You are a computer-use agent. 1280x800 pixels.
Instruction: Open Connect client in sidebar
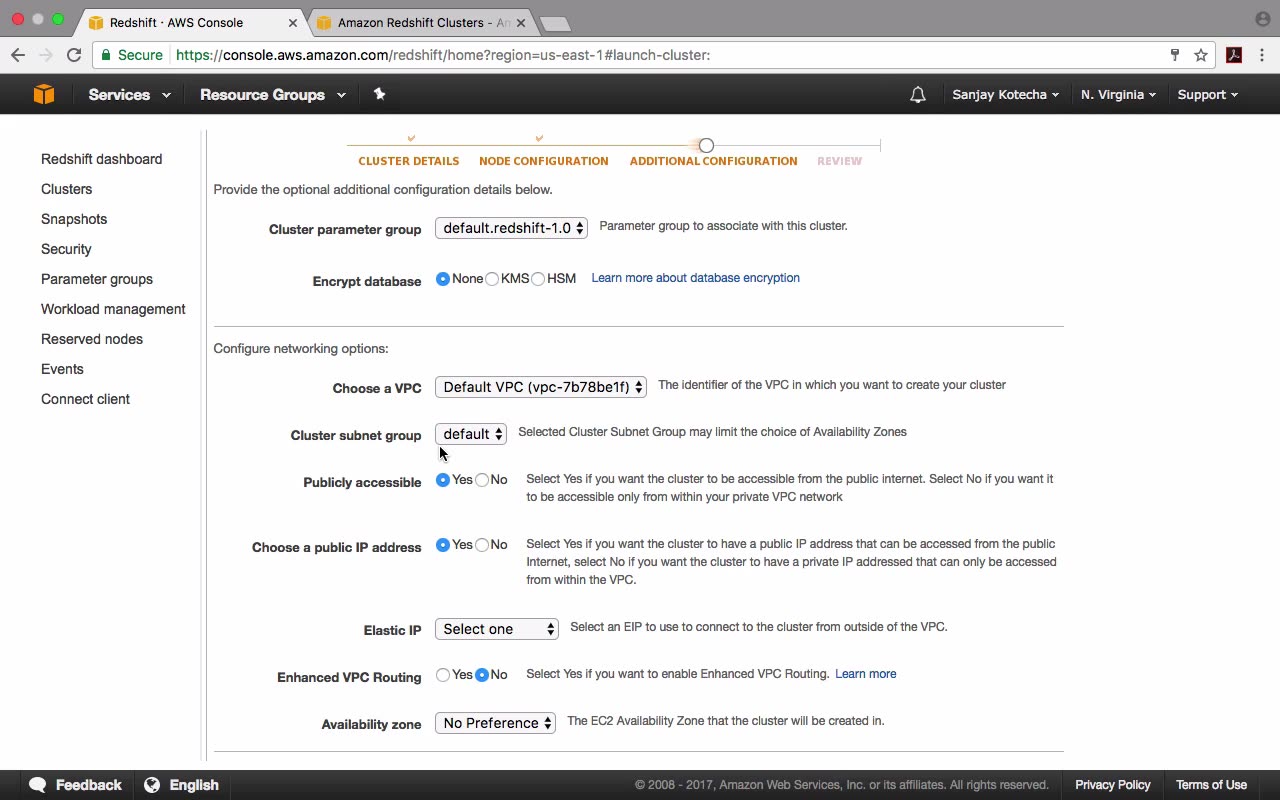click(85, 399)
